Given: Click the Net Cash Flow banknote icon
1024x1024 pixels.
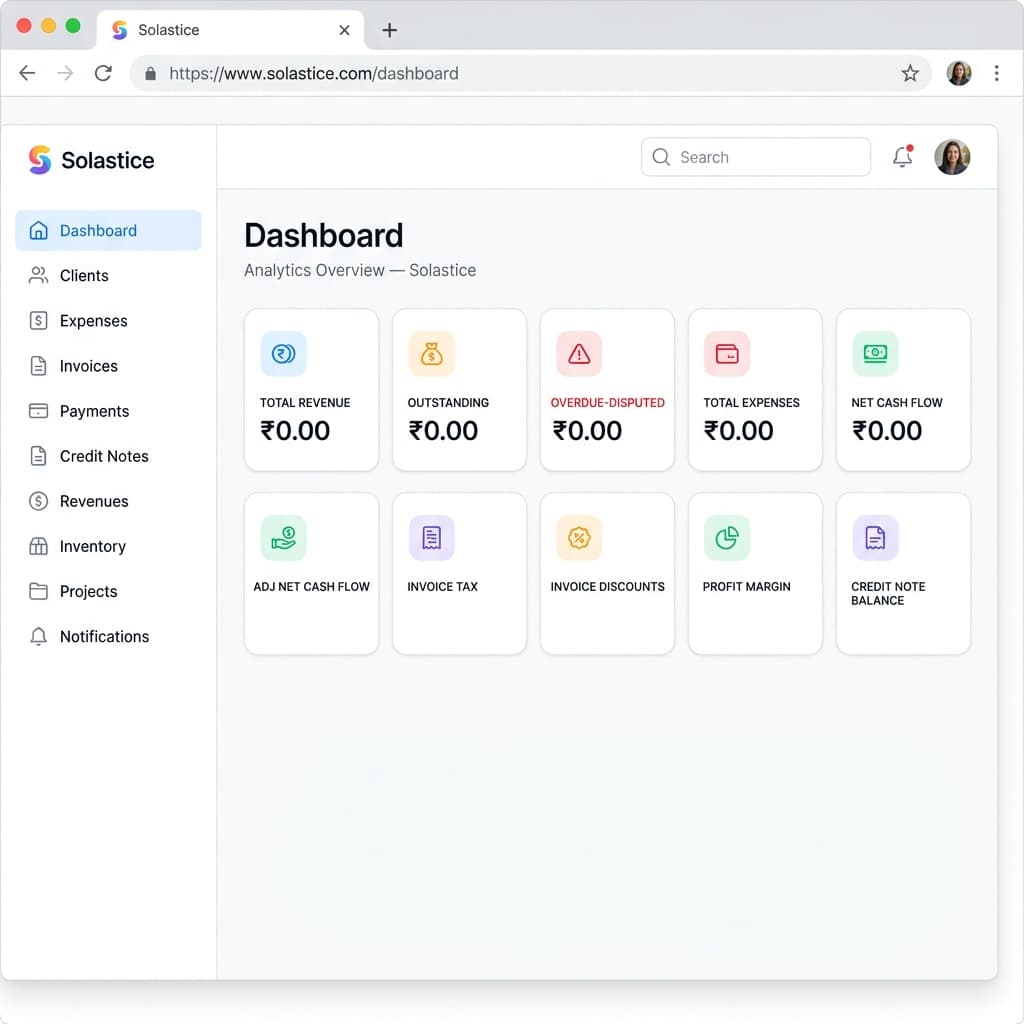Looking at the screenshot, I should click(875, 353).
